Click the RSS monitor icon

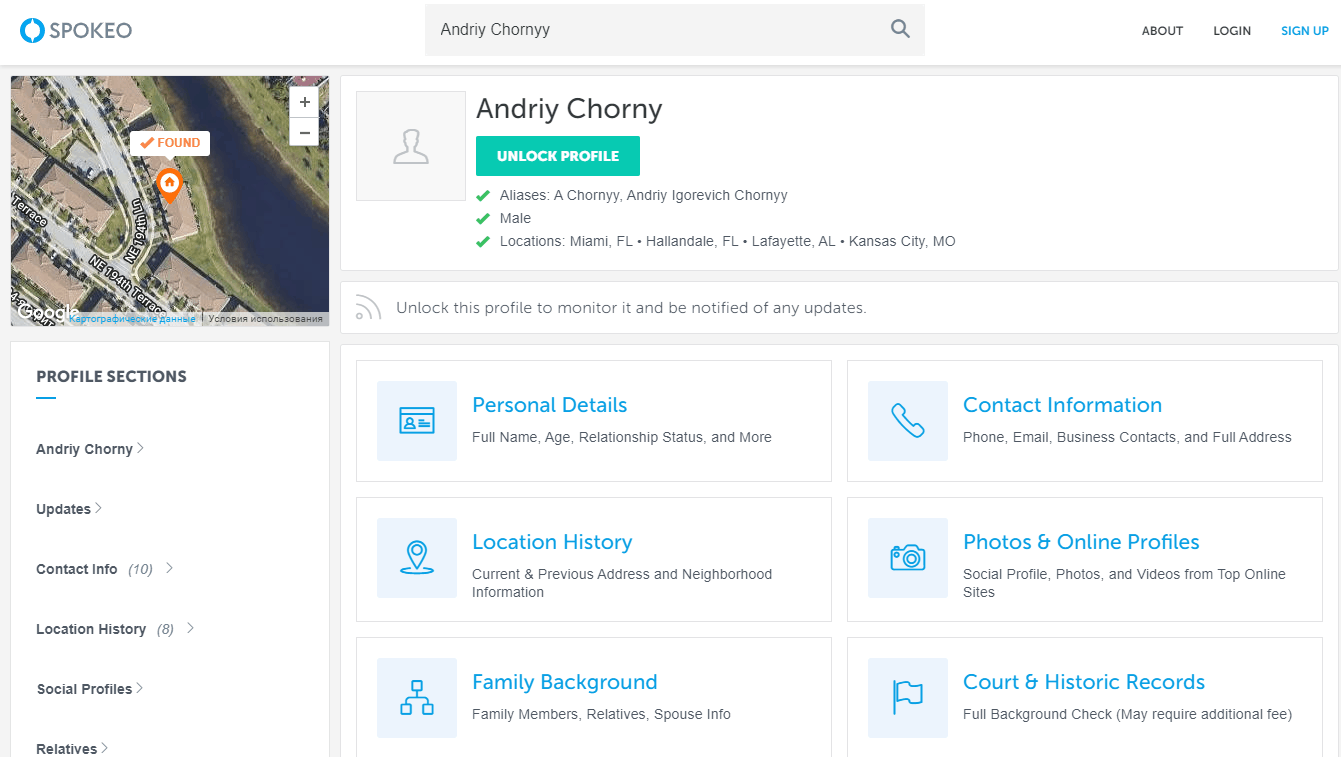coord(368,308)
